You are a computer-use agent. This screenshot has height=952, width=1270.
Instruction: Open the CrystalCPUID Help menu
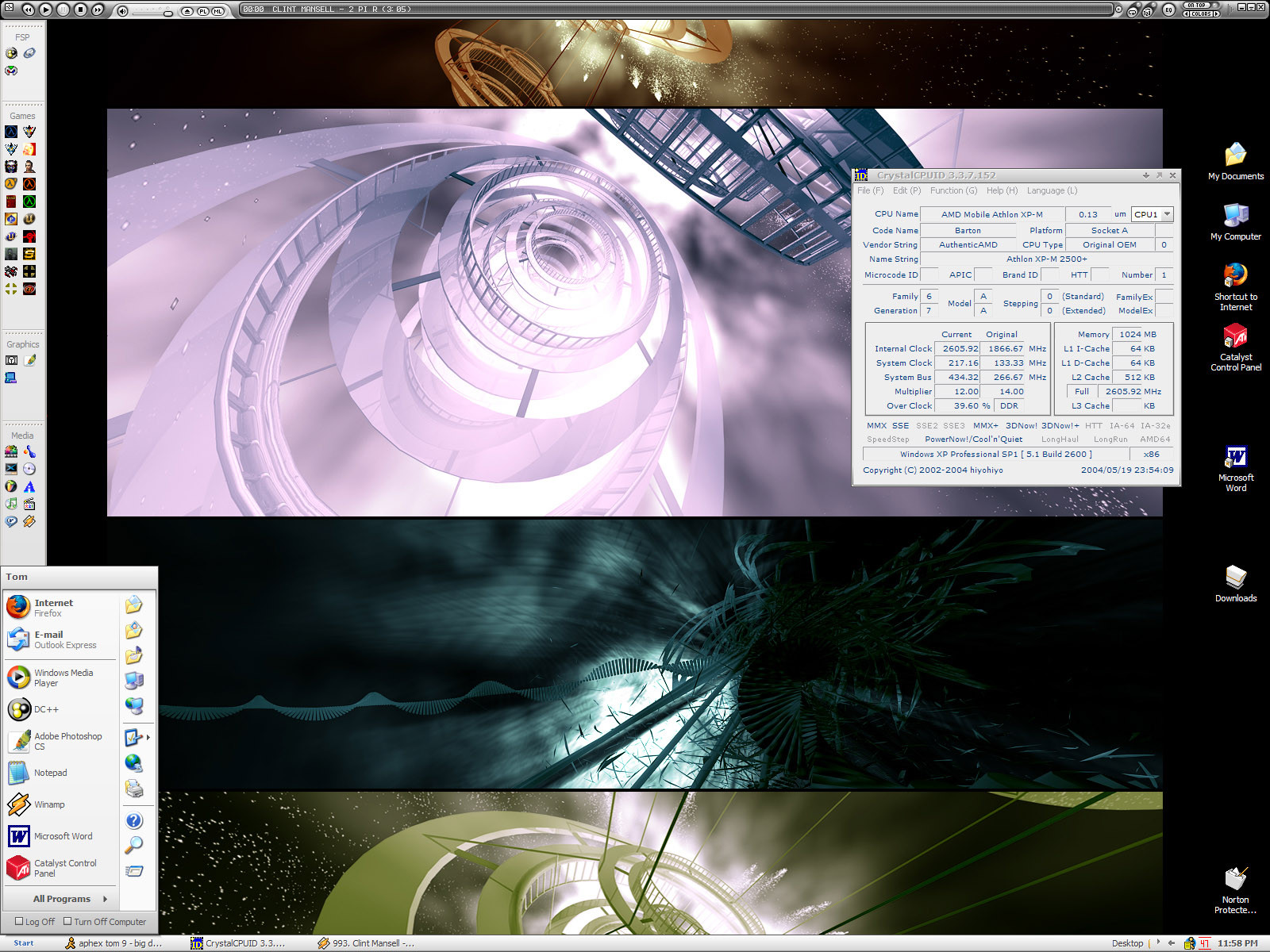coord(1002,190)
